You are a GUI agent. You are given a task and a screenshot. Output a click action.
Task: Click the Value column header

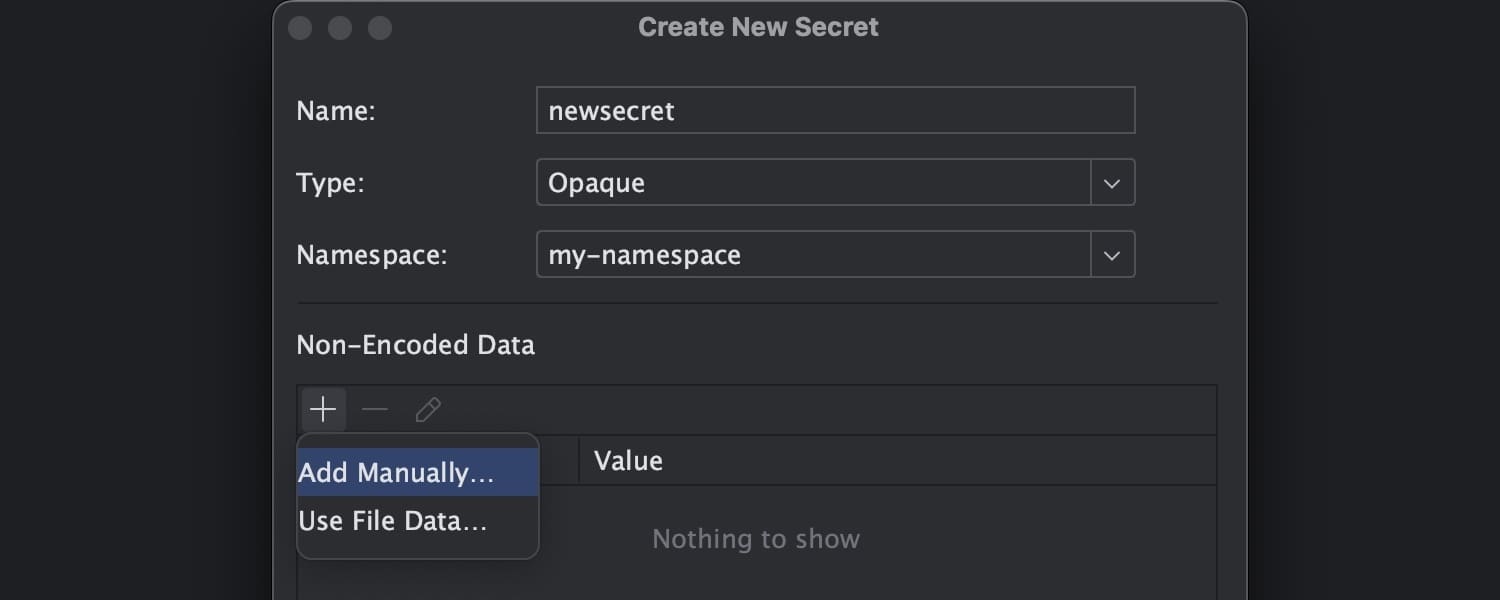[628, 460]
